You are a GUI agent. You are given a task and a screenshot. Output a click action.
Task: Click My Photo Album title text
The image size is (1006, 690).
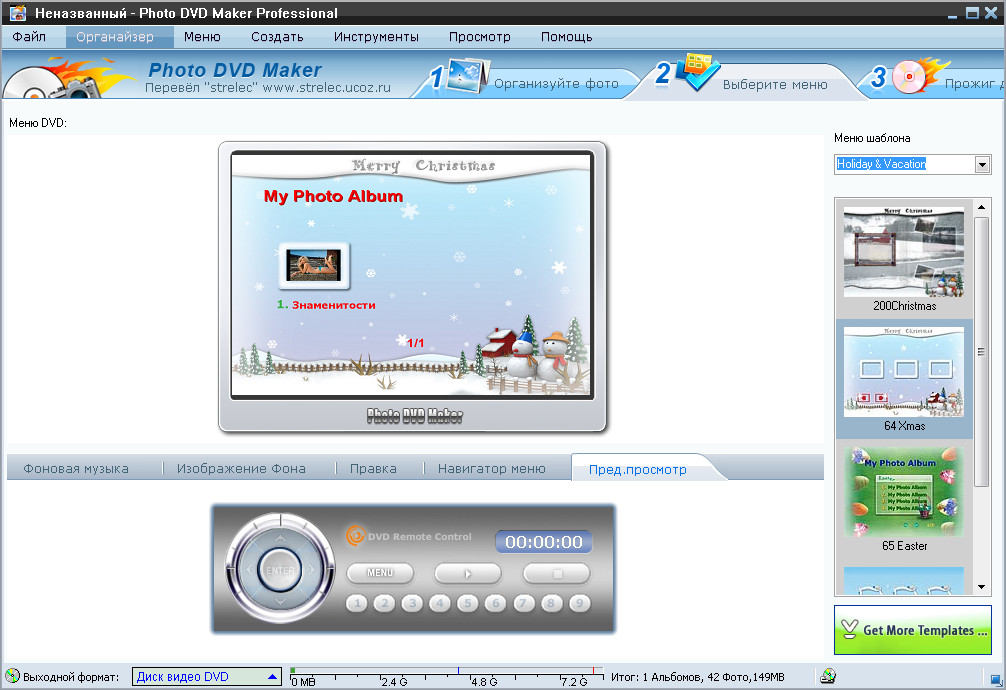[334, 196]
